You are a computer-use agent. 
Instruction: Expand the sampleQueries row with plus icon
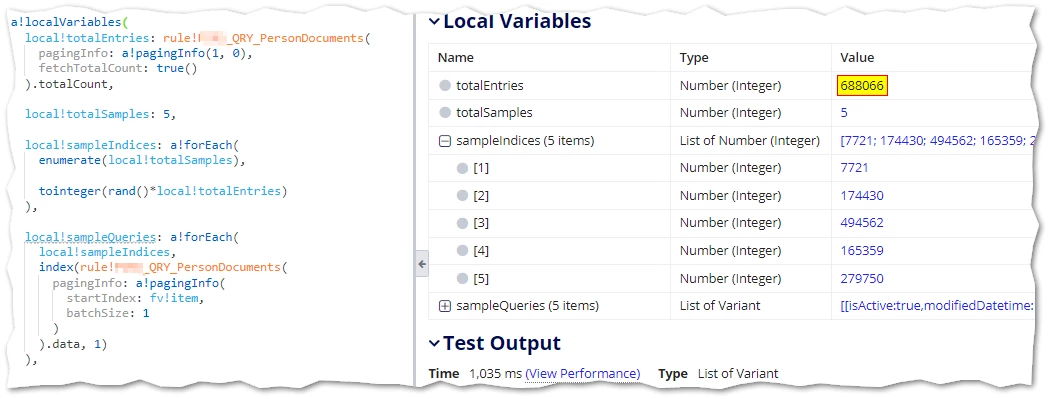tap(444, 306)
